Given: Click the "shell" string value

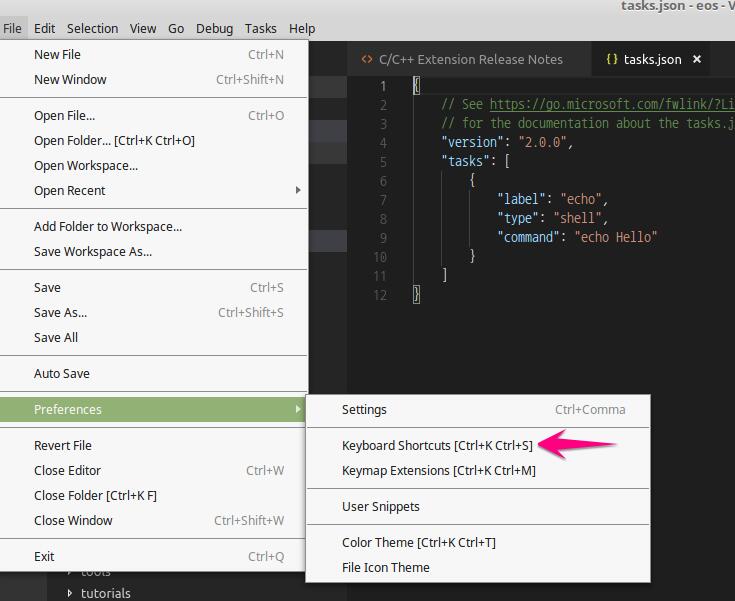Looking at the screenshot, I should coord(578,218).
